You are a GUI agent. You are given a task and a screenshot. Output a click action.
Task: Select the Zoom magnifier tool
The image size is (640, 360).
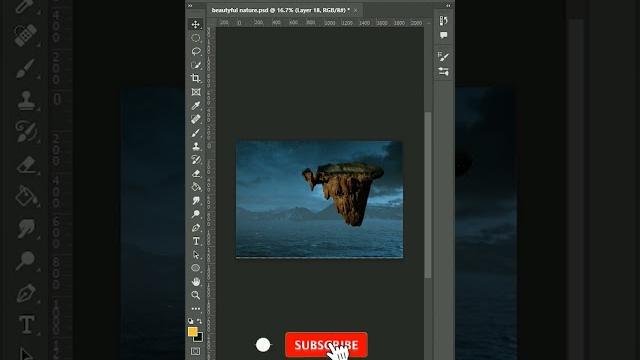coord(196,295)
